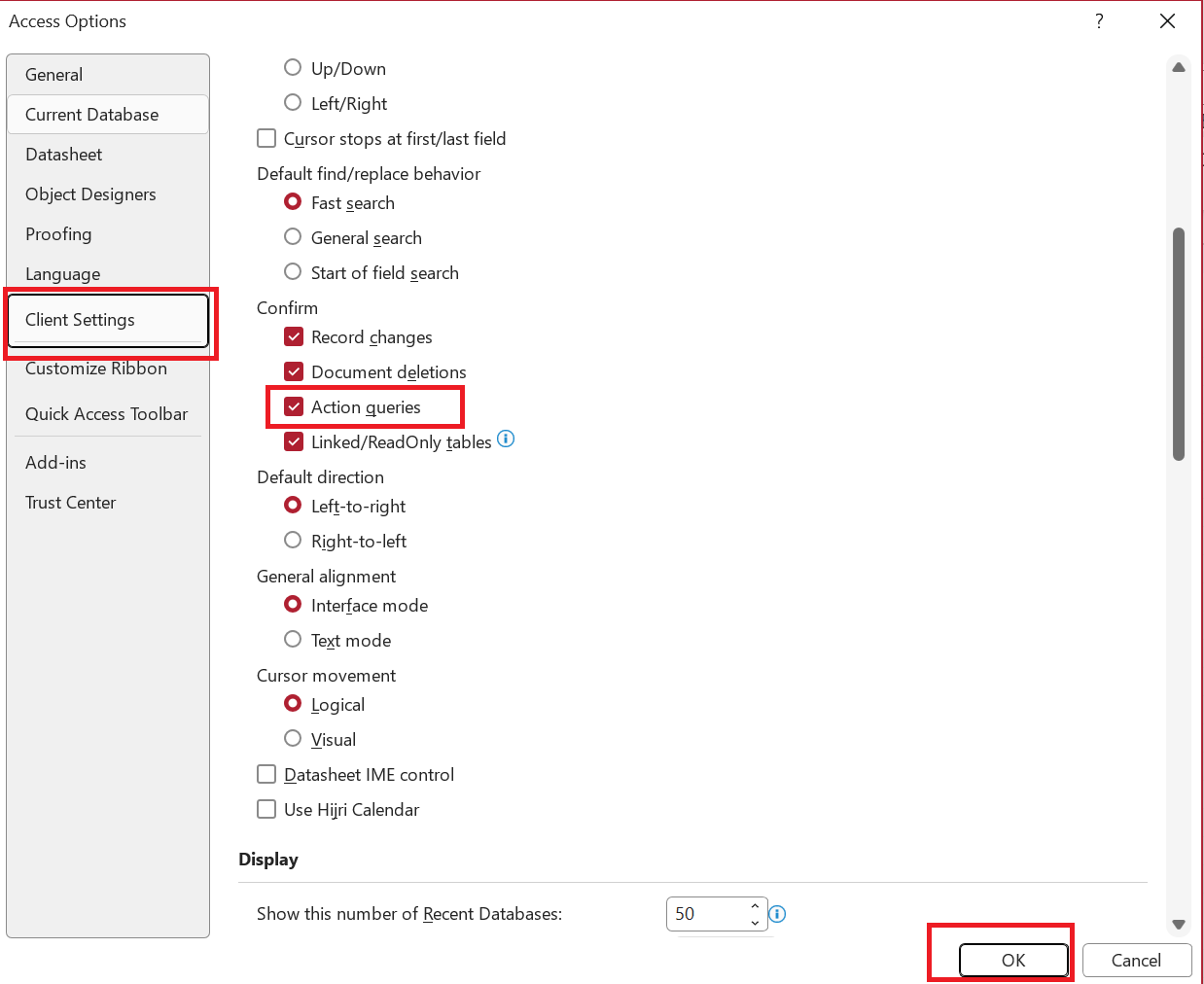This screenshot has height=984, width=1204.
Task: Open the help question mark icon
Action: coord(1099,21)
